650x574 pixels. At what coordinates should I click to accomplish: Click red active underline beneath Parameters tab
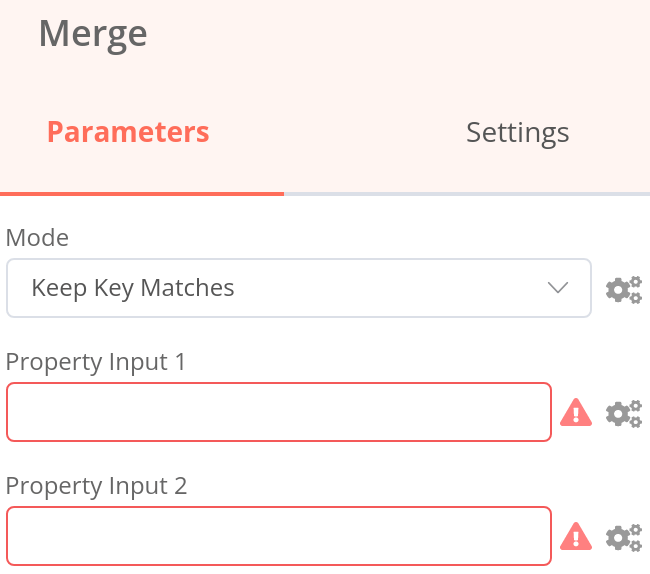(142, 193)
